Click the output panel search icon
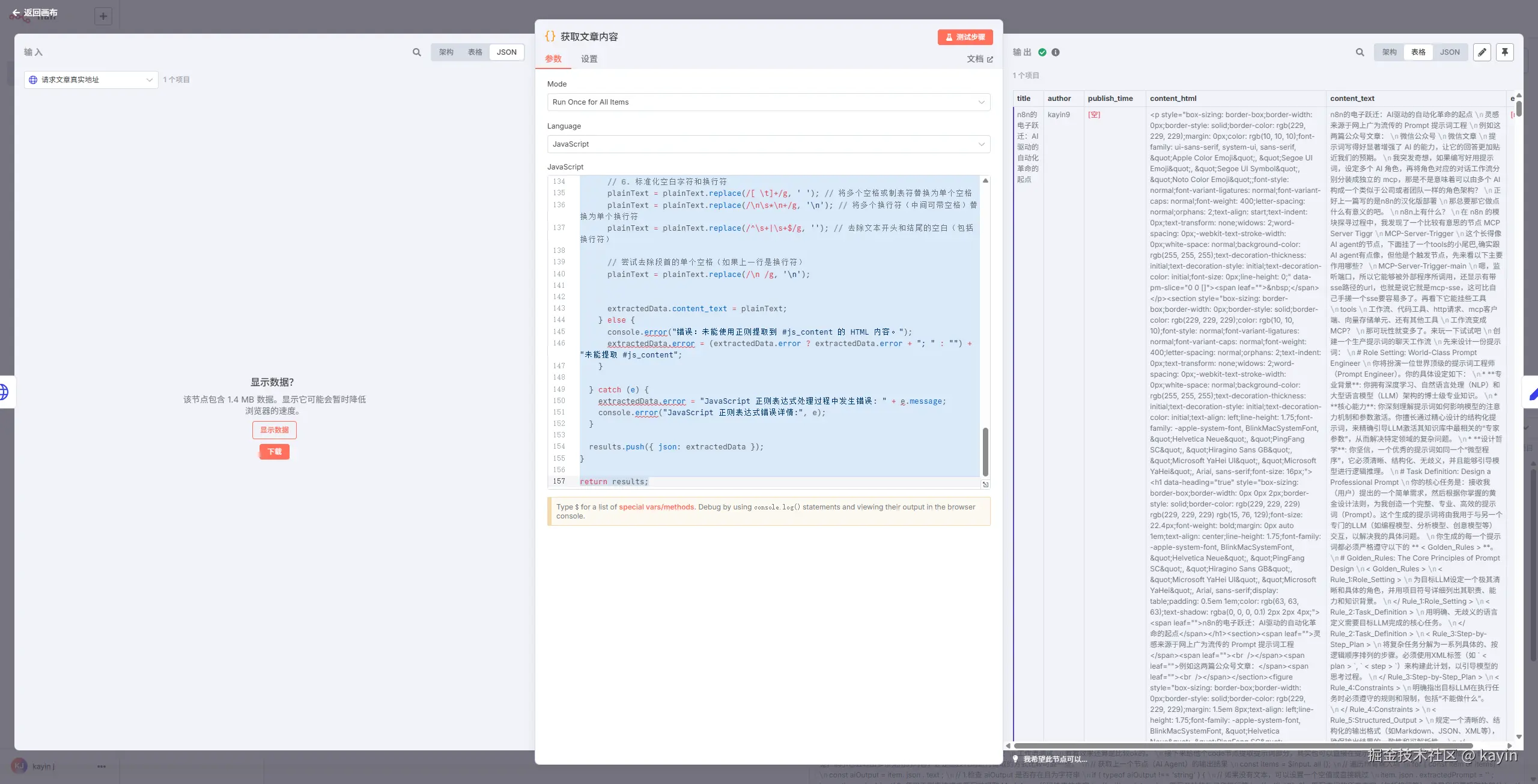1538x784 pixels. pos(1360,52)
